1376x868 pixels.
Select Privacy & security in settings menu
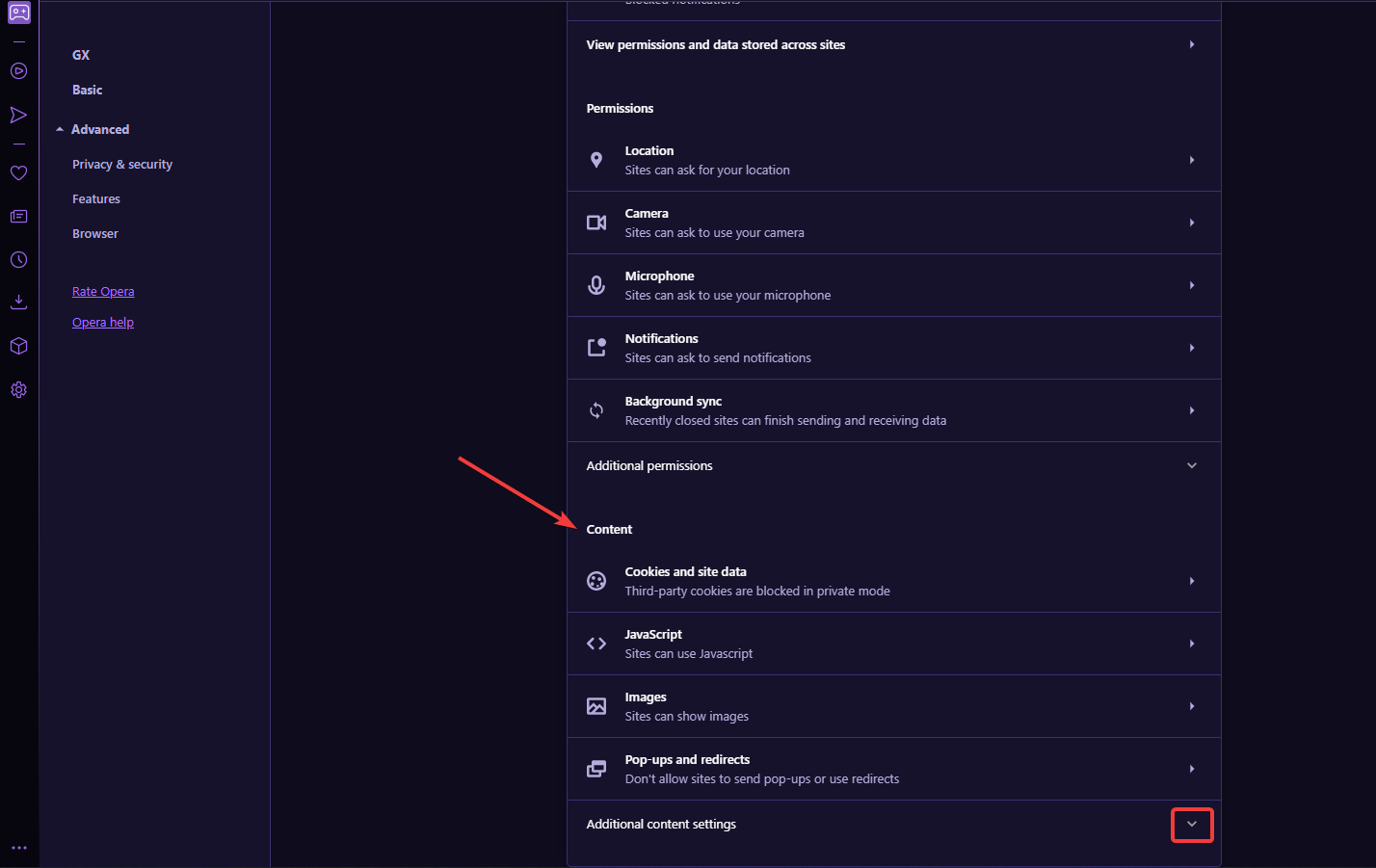(x=122, y=165)
